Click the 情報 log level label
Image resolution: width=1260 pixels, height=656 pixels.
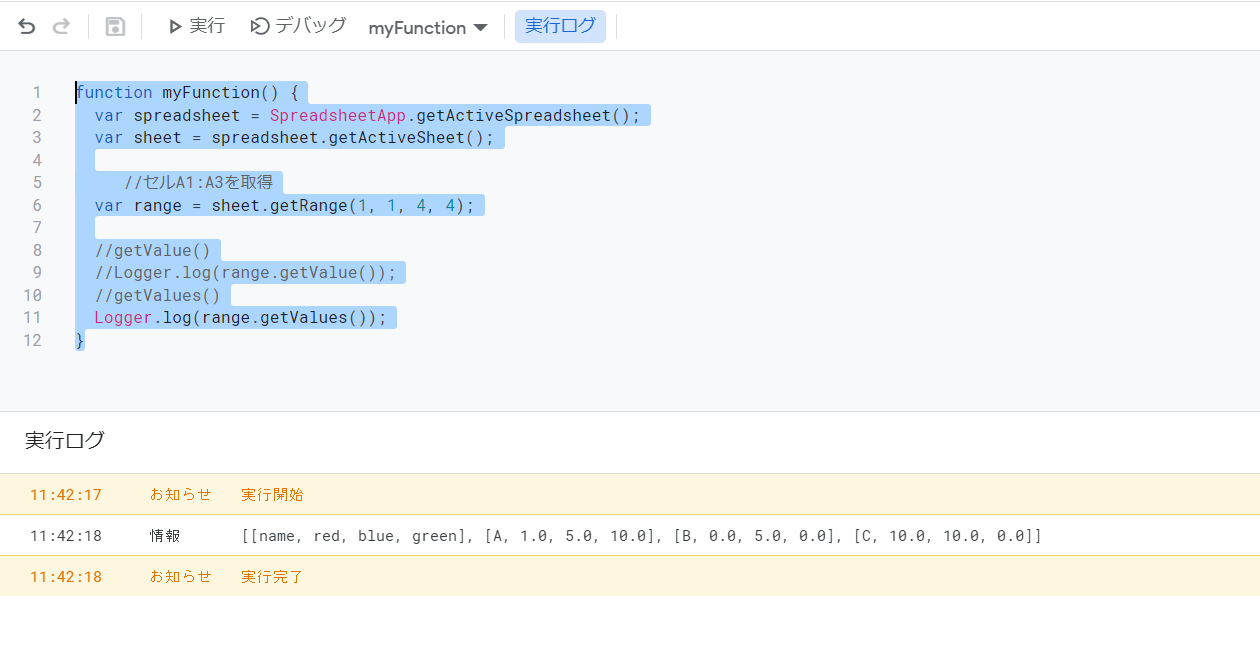pyautogui.click(x=165, y=536)
